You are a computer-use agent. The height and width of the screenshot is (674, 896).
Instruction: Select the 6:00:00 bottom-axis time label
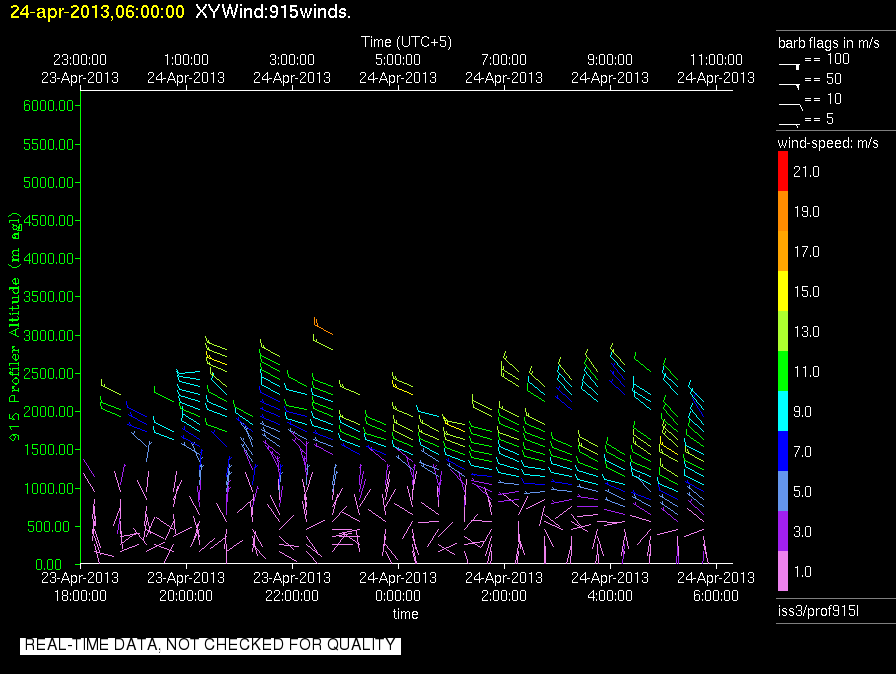pyautogui.click(x=716, y=596)
